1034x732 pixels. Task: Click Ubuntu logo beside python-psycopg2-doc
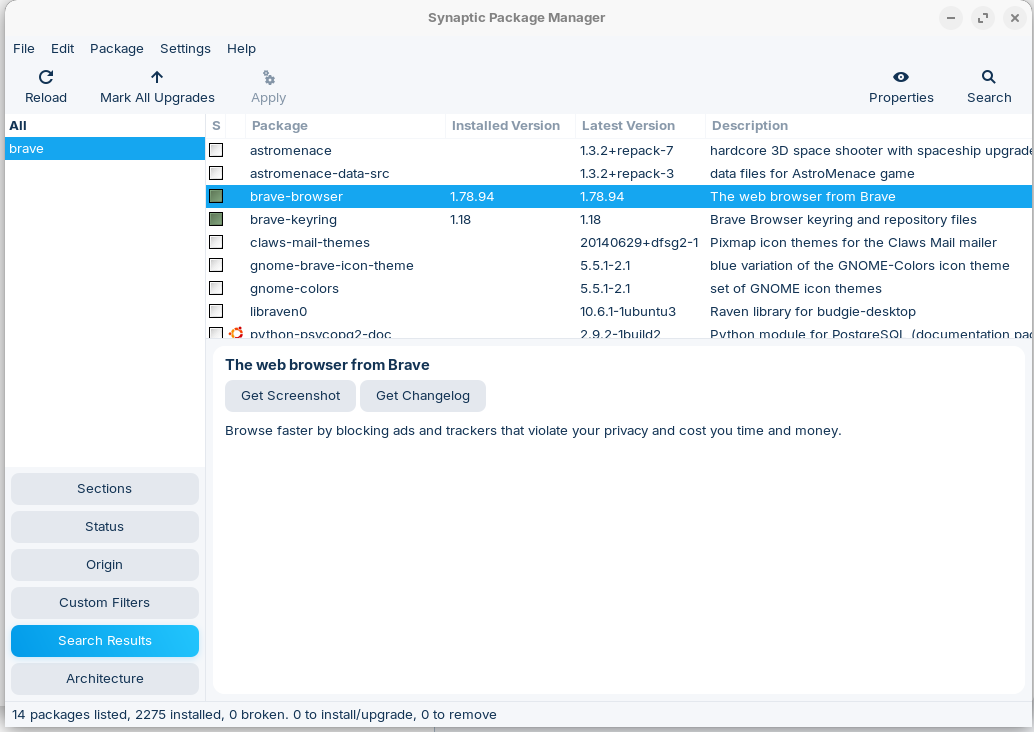click(x=236, y=334)
